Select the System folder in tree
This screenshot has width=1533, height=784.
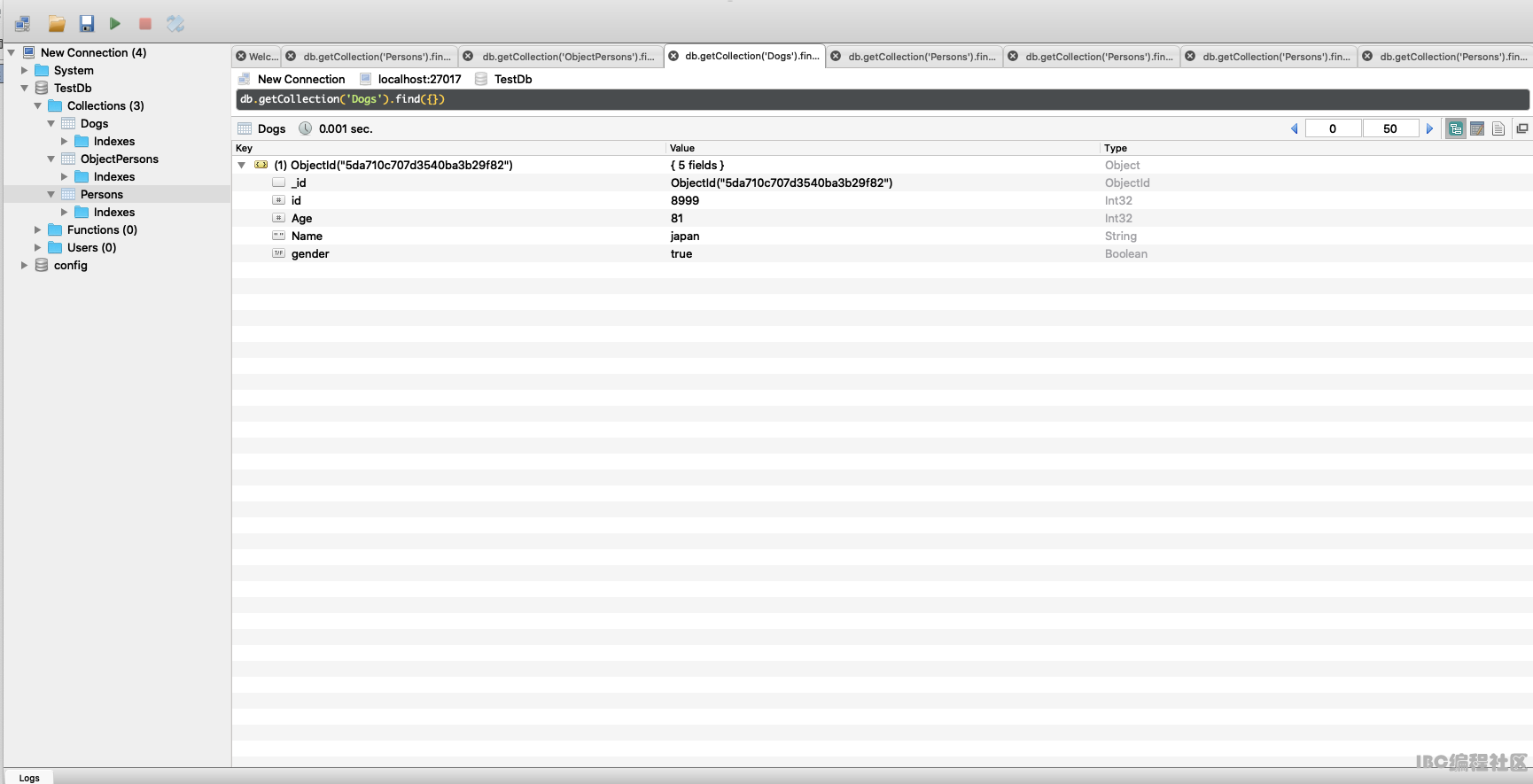(74, 70)
